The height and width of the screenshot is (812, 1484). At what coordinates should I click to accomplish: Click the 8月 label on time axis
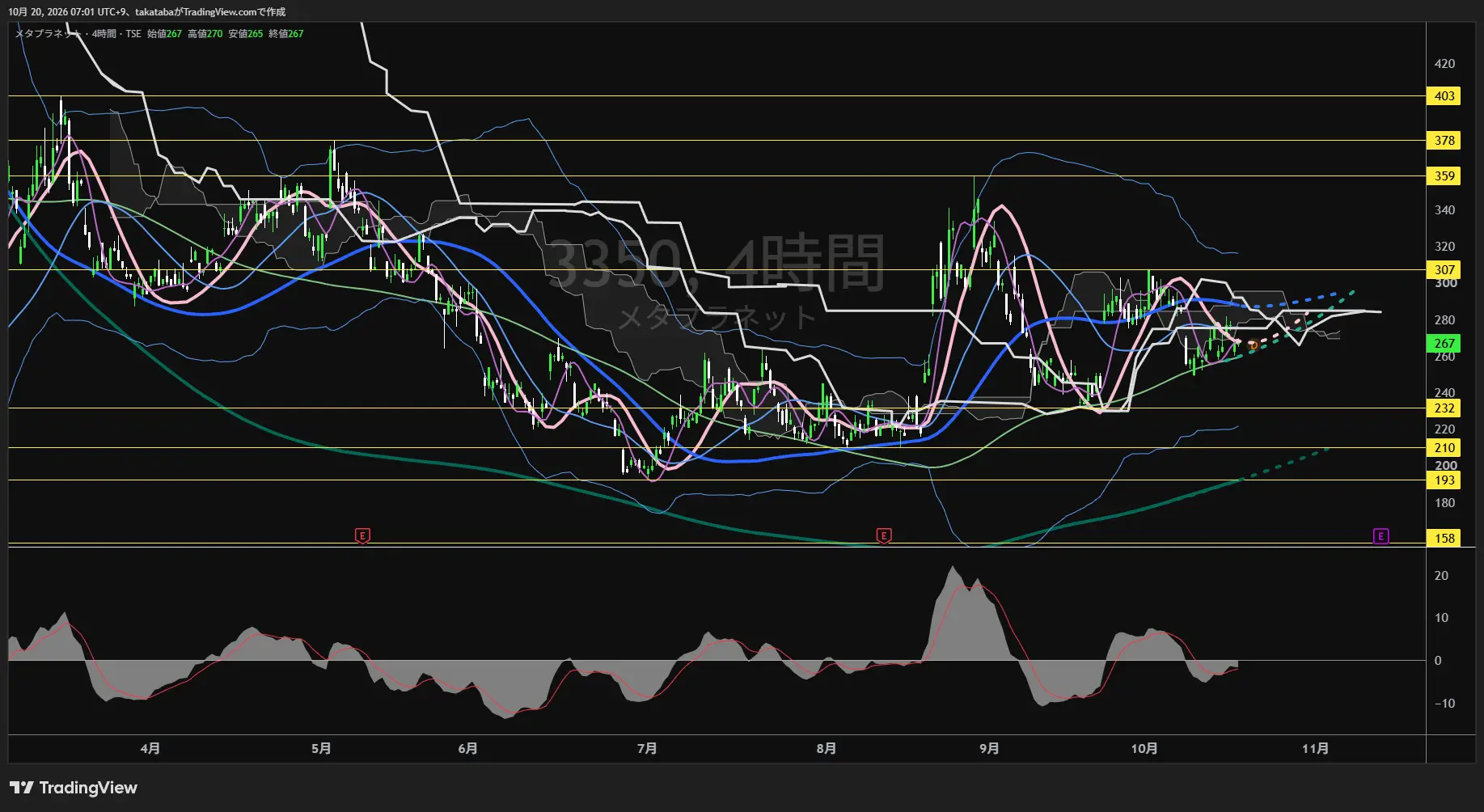pyautogui.click(x=827, y=749)
